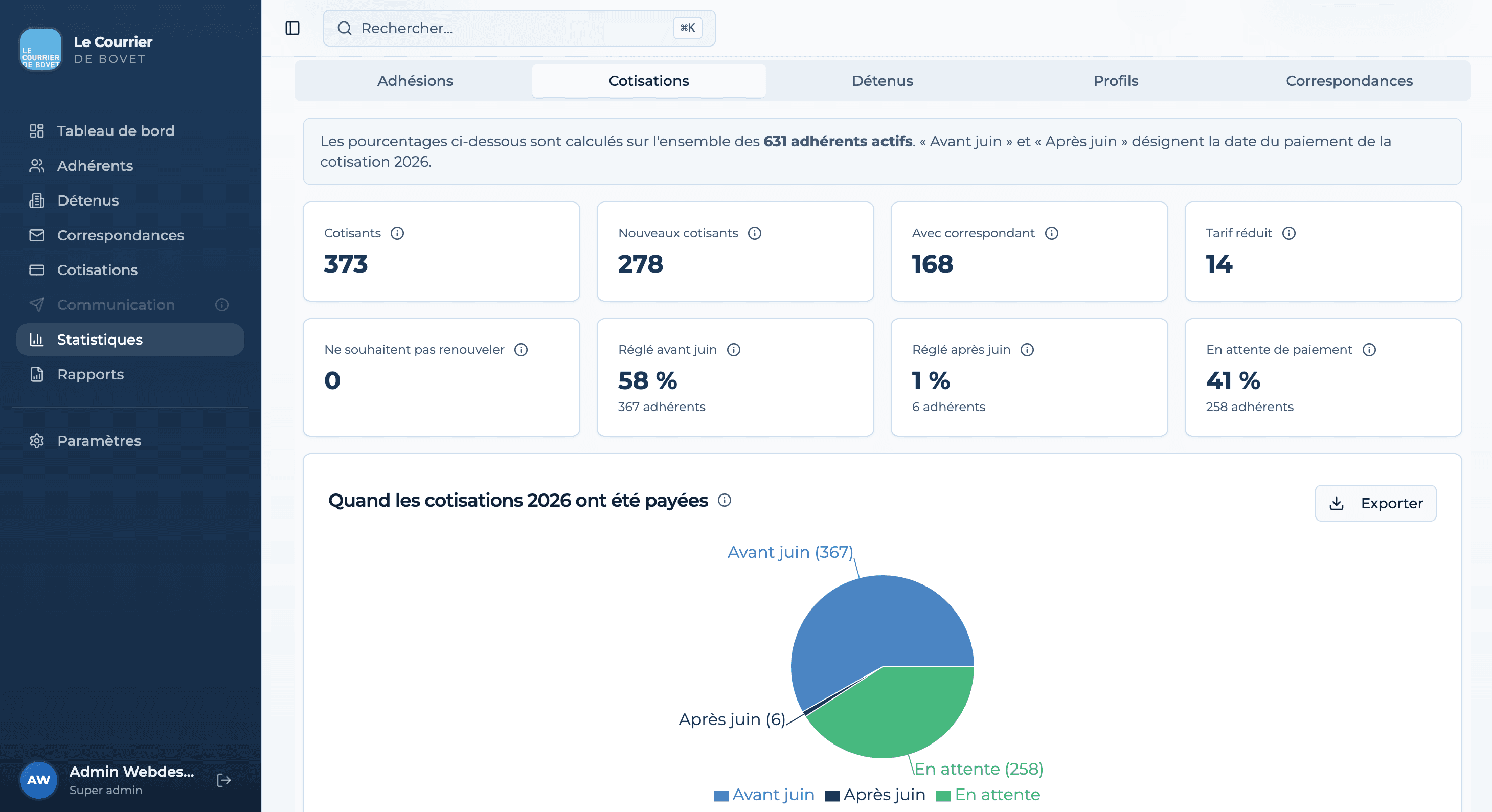
Task: Click the Avec correspondant value 168
Action: click(933, 264)
